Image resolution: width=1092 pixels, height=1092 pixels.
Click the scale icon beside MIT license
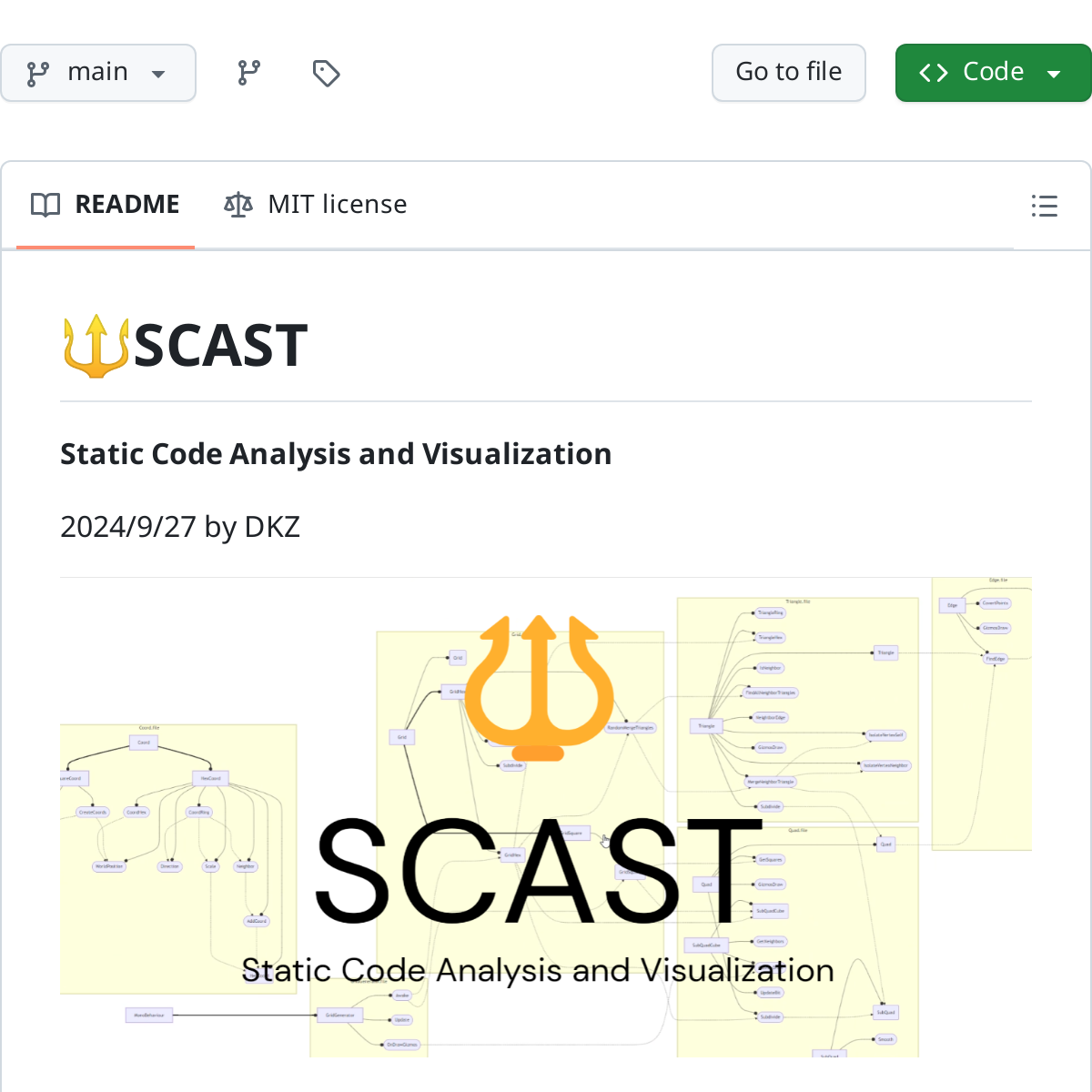[238, 205]
